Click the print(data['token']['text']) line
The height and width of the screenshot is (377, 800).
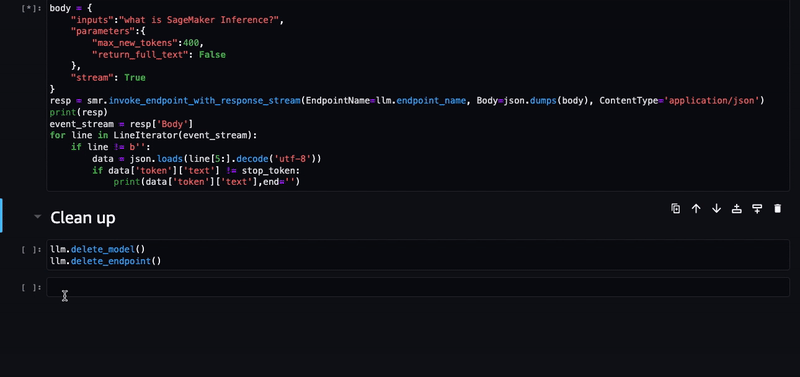(x=207, y=182)
